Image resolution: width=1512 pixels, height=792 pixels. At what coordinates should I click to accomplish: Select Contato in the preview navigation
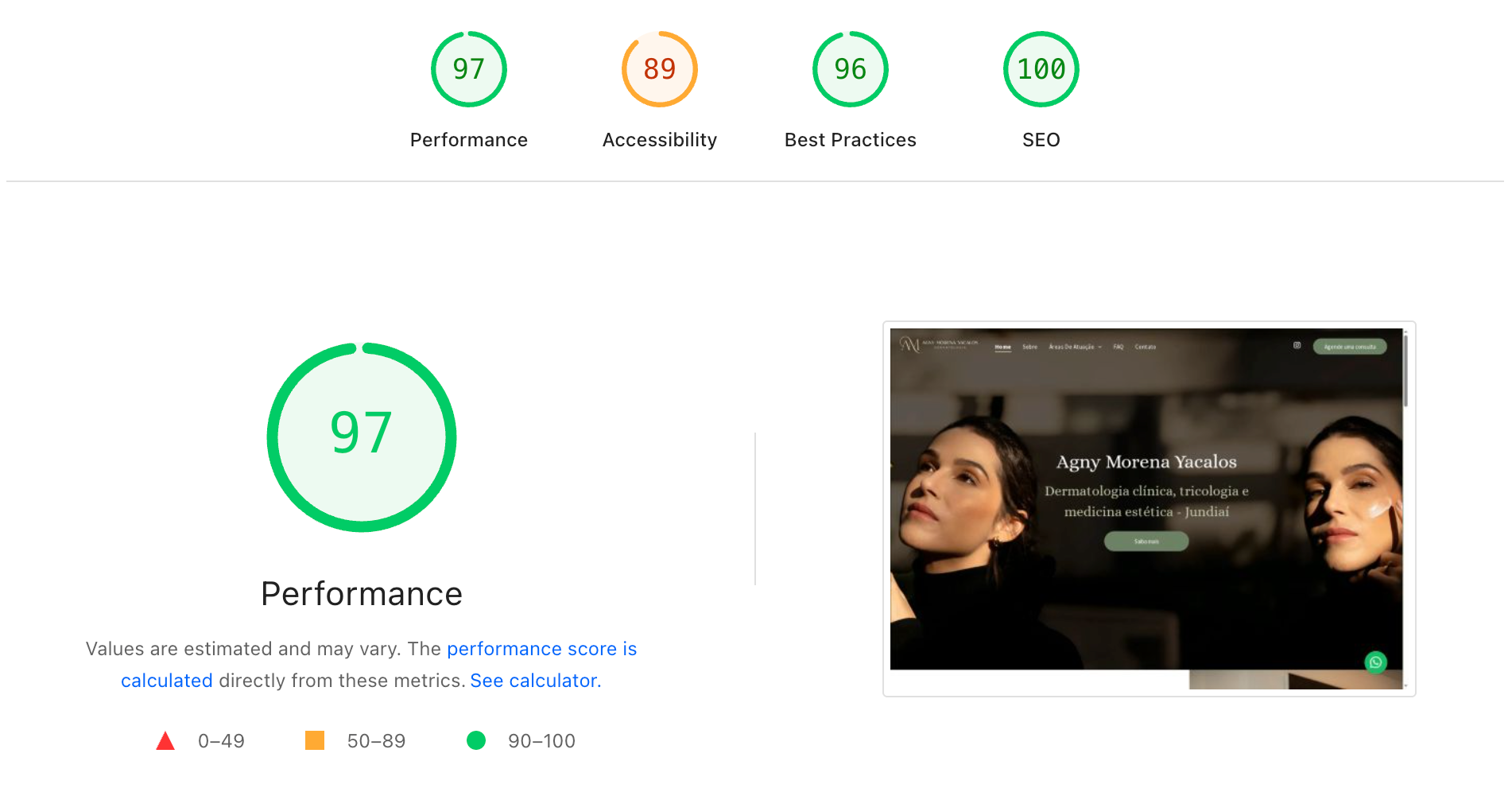(1146, 347)
